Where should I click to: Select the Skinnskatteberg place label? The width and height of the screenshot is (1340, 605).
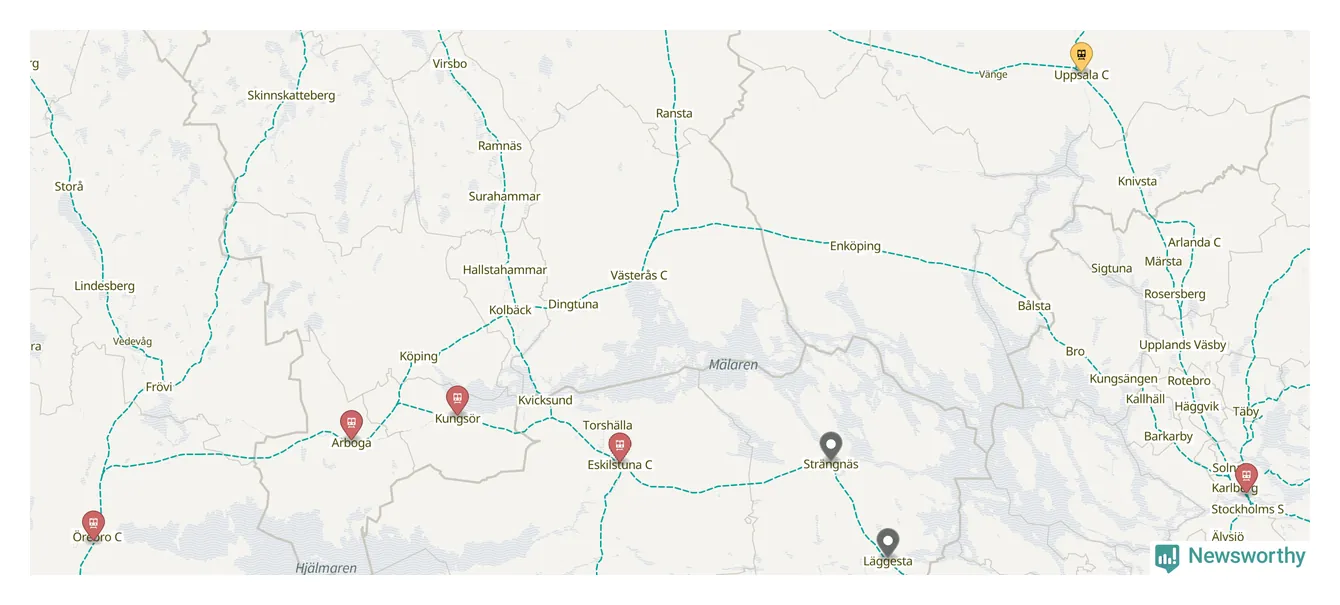point(291,96)
